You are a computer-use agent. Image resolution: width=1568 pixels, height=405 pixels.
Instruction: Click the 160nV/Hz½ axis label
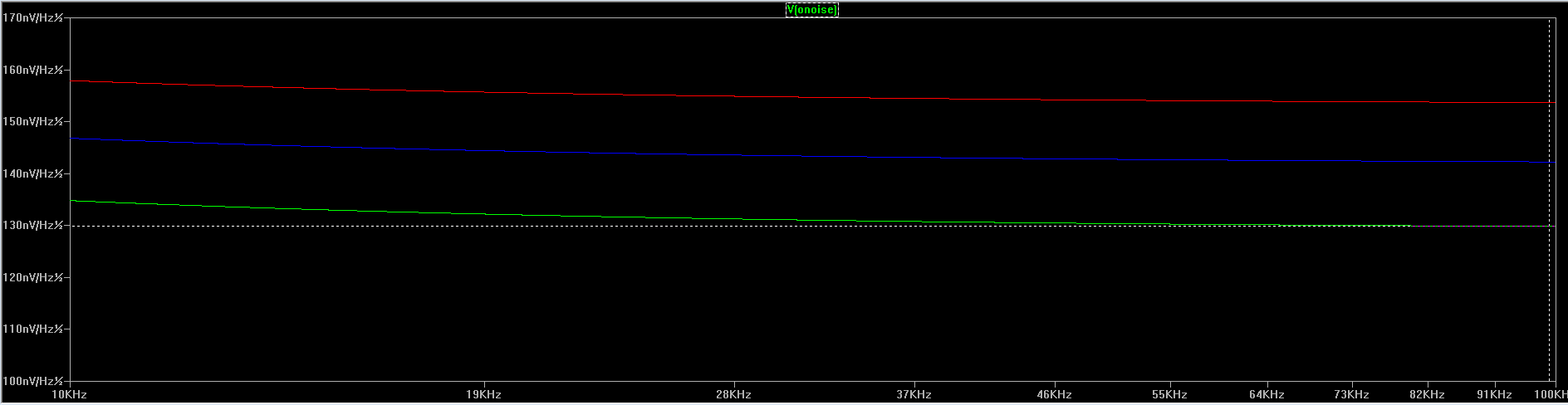click(33, 70)
